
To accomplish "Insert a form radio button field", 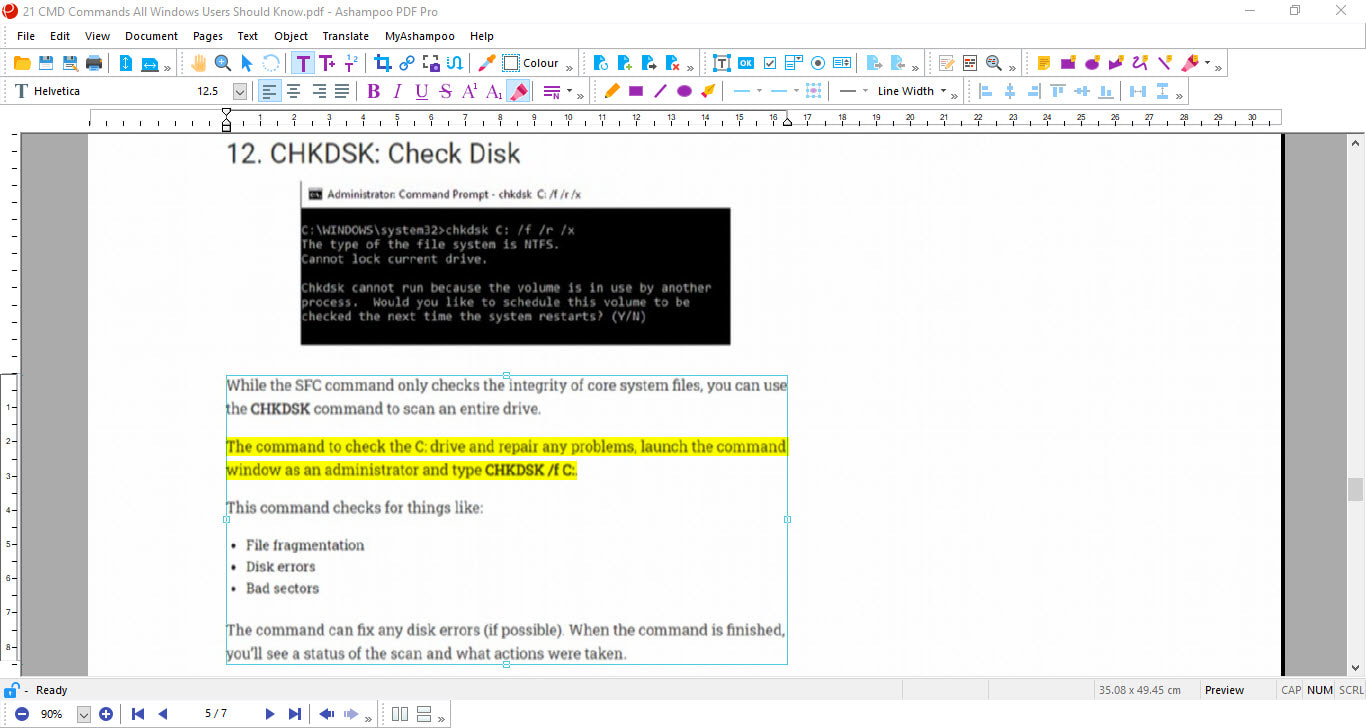I will pyautogui.click(x=818, y=63).
